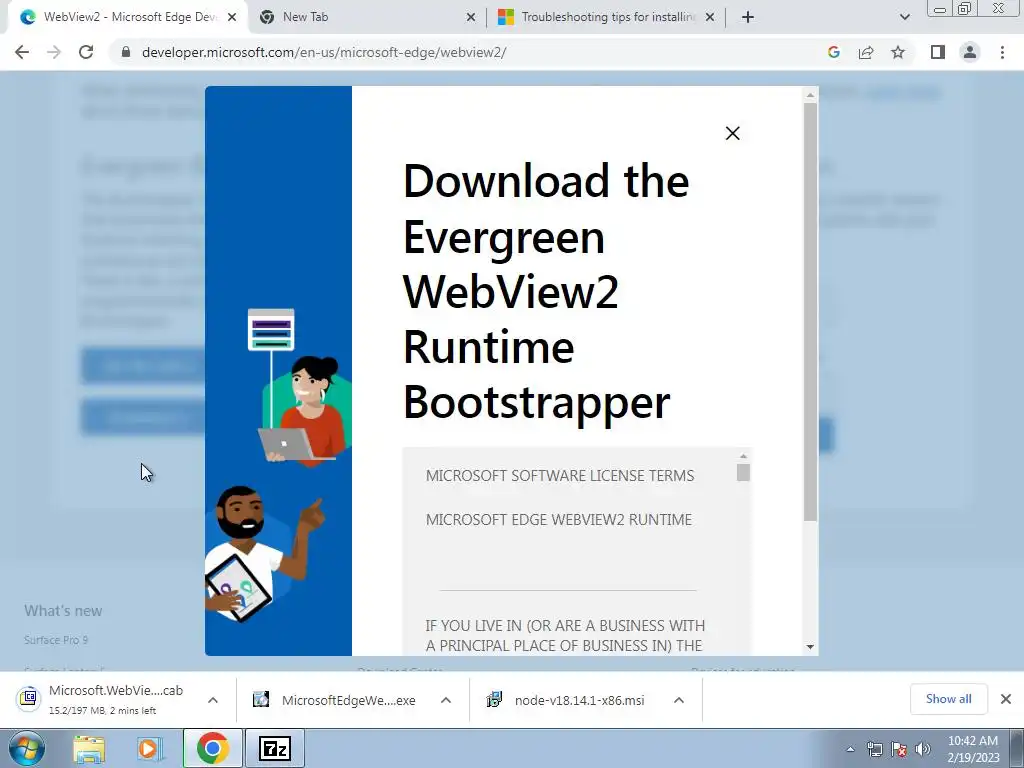Open the Chrome three-dot menu
The height and width of the screenshot is (768, 1024).
pyautogui.click(x=1002, y=52)
